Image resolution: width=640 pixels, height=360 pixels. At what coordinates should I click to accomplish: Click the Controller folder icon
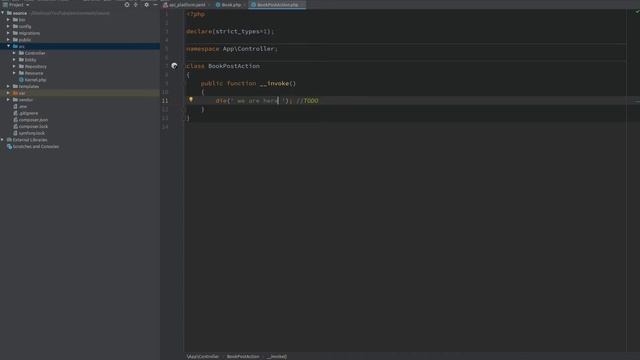coord(21,53)
